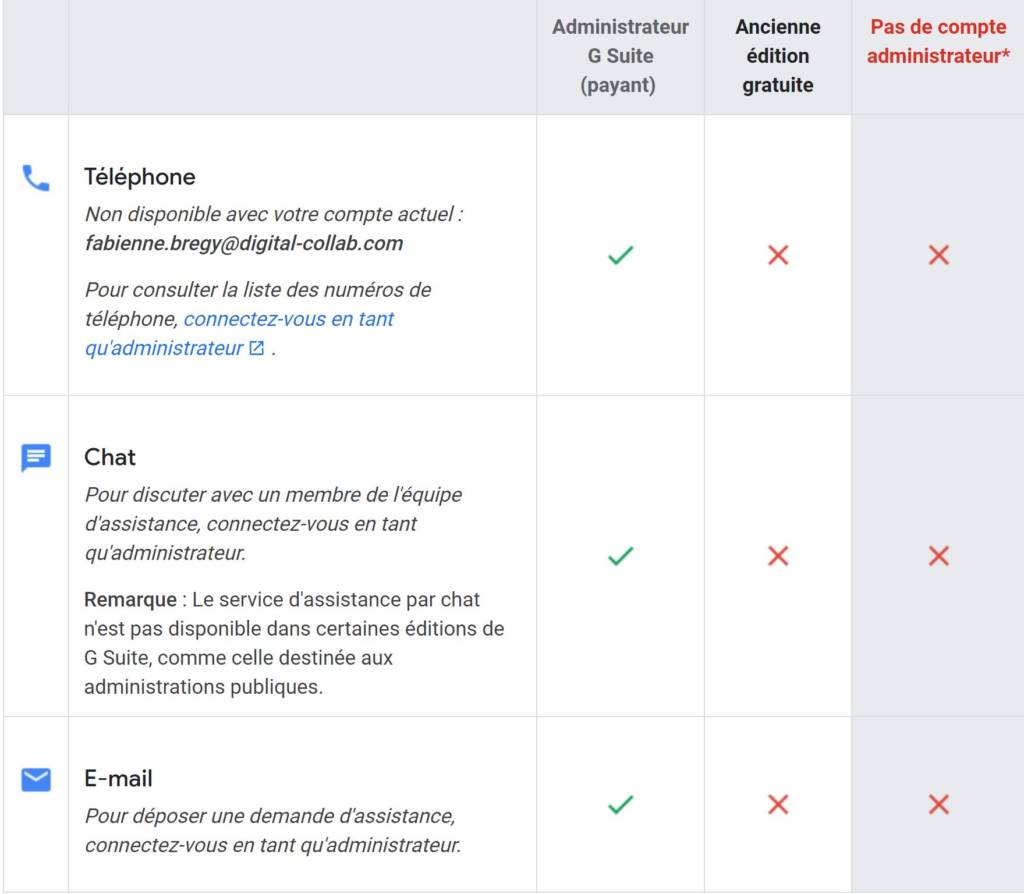Viewport: 1024px width, 894px height.
Task: Click E-mail red cross under Pas de compte administrateur
Action: tap(938, 804)
